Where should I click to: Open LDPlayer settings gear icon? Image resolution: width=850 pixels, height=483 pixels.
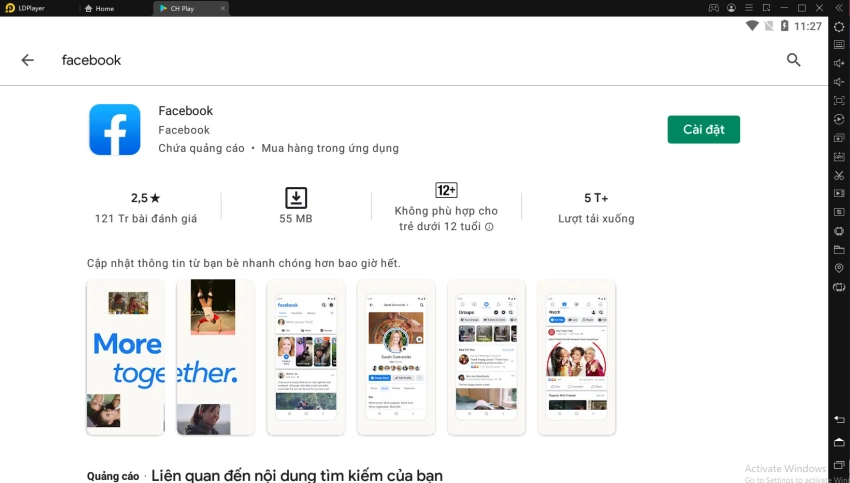839,27
